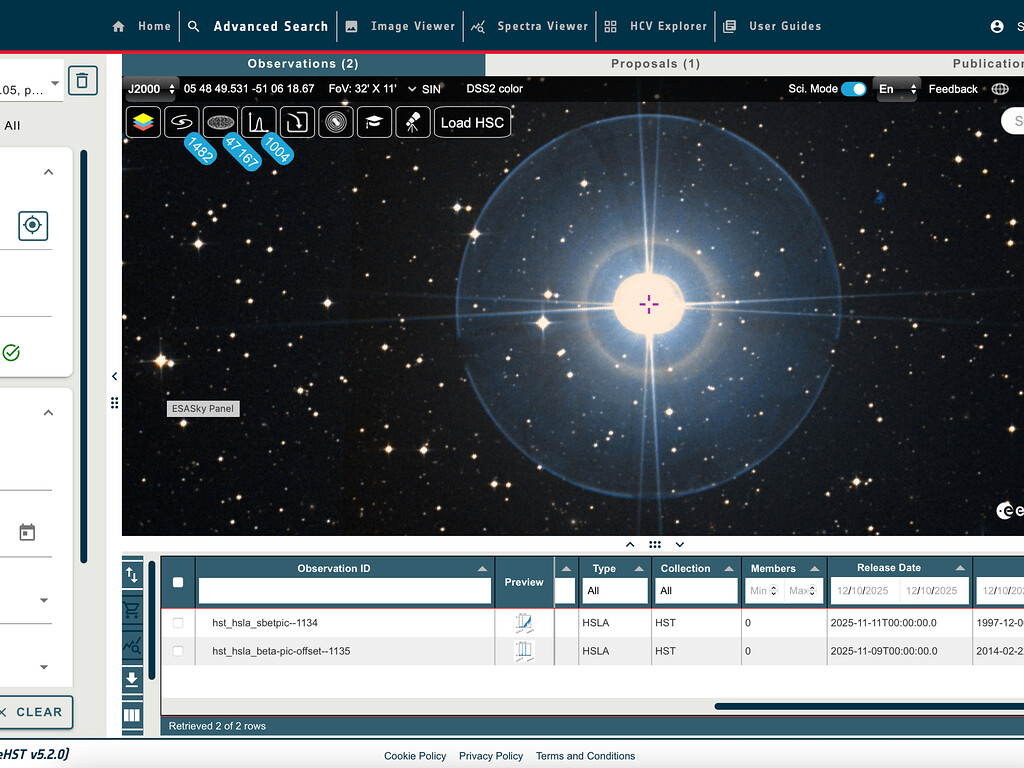This screenshot has height=768, width=1024.
Task: Switch to the Proposals (1) tab
Action: [x=655, y=64]
